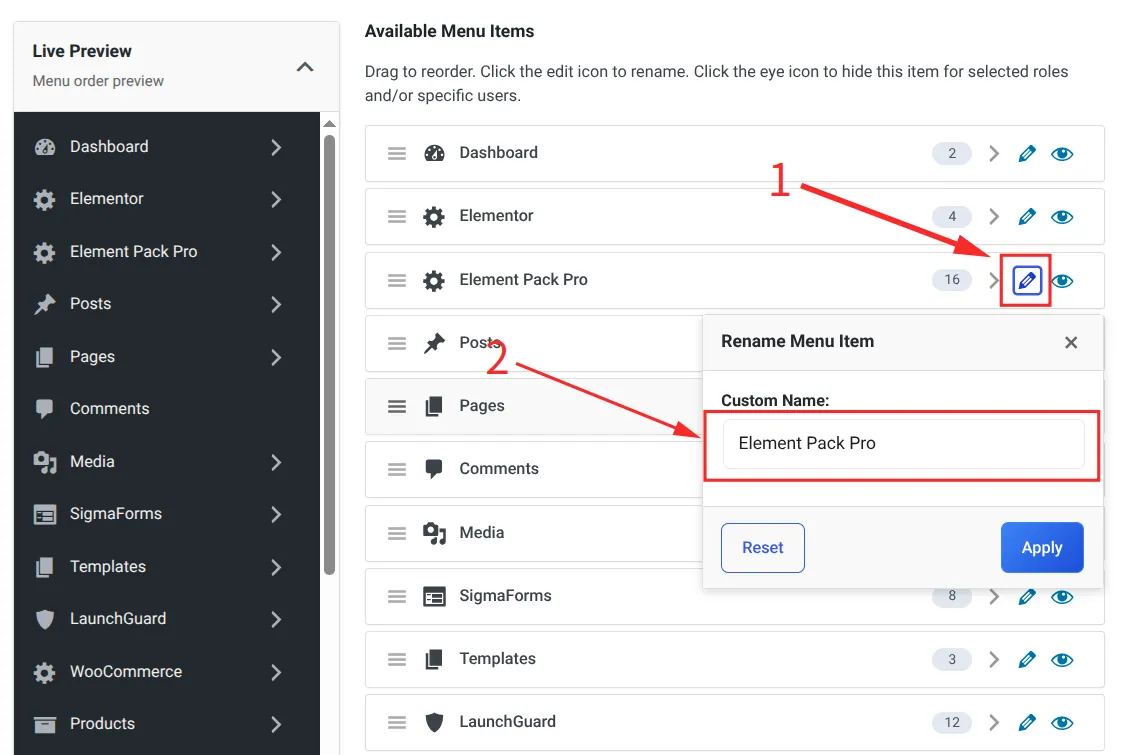This screenshot has width=1135, height=755.
Task: Click the Live Preview scrollbar thumb
Action: click(x=329, y=355)
